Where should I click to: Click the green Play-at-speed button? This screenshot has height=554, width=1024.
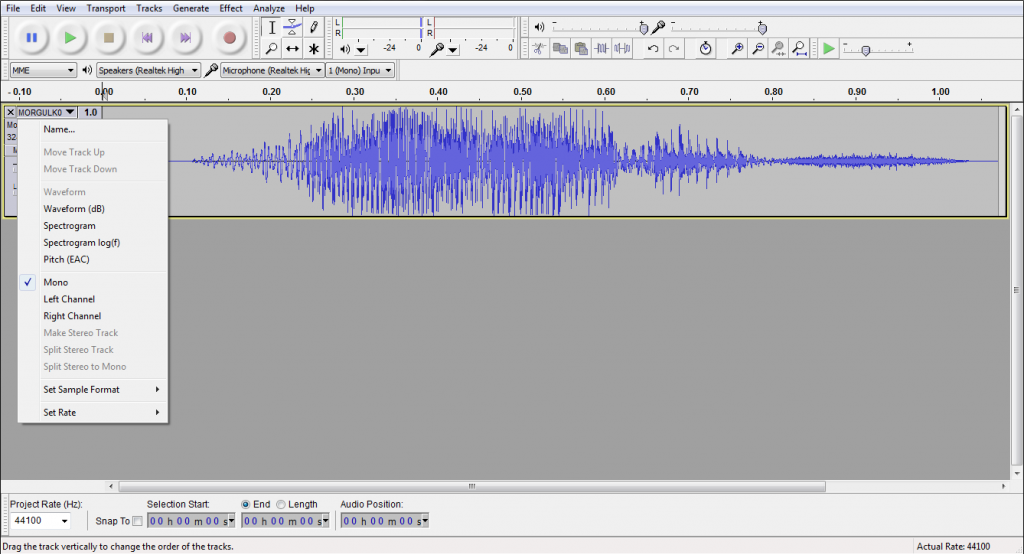829,48
